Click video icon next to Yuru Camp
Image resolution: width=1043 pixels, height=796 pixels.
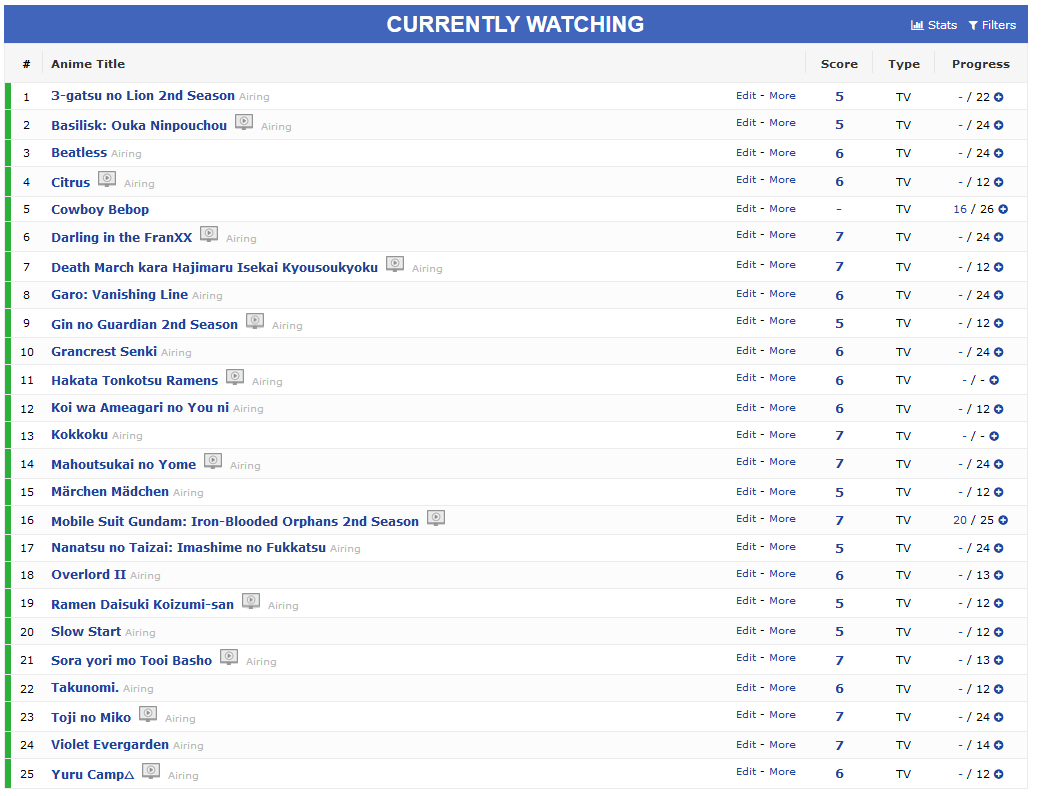tap(151, 771)
